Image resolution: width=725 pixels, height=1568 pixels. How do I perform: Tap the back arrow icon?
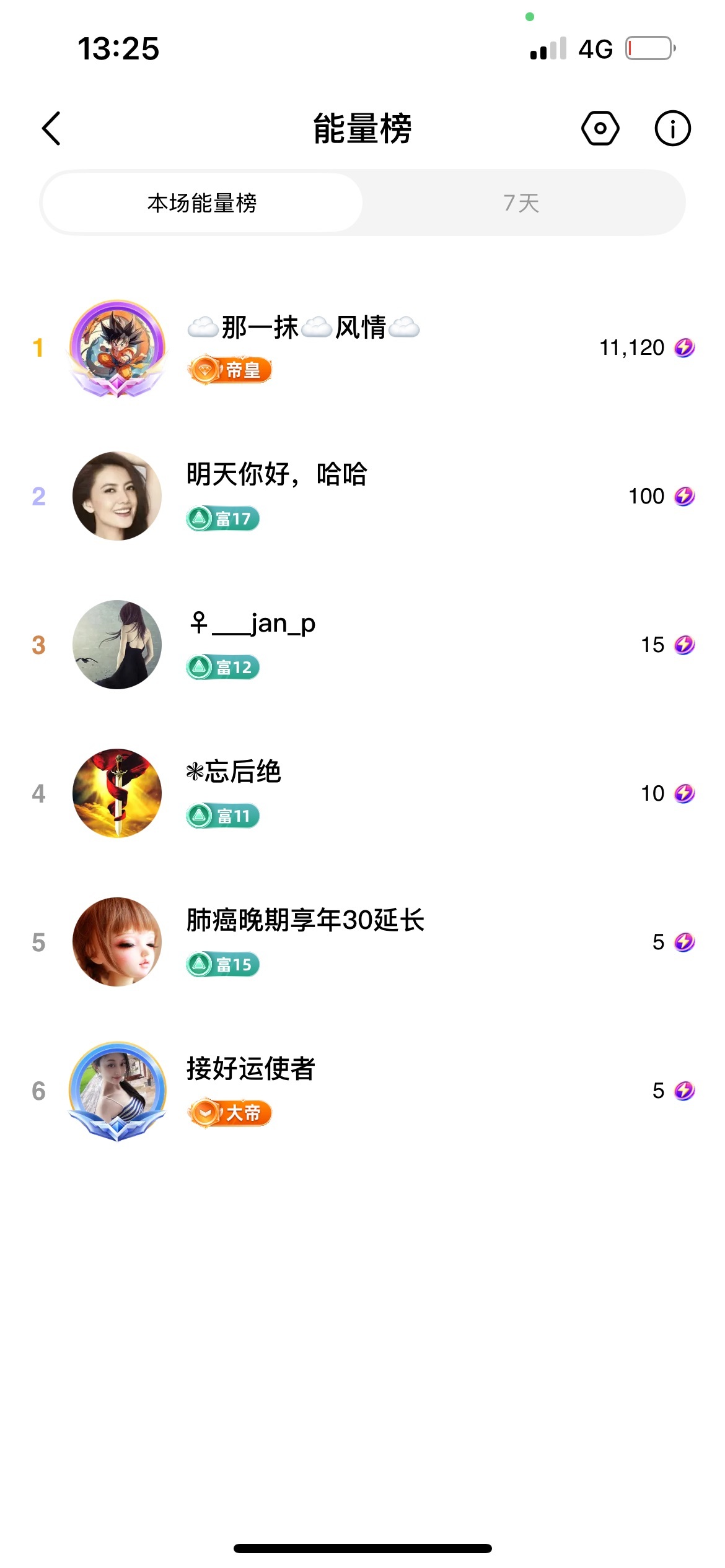pos(51,129)
